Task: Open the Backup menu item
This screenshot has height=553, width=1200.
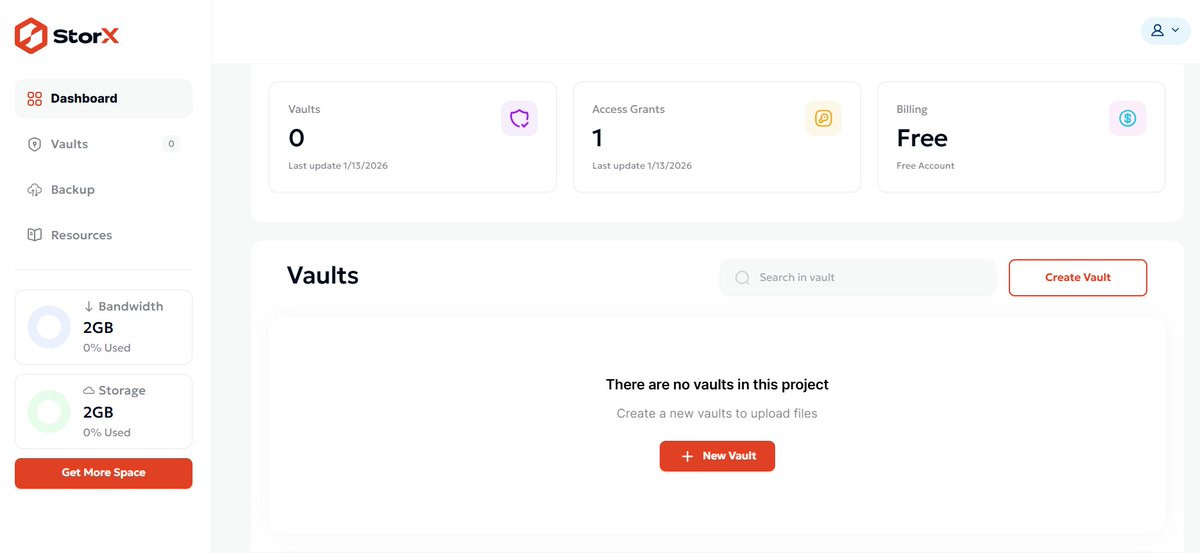Action: (x=73, y=190)
